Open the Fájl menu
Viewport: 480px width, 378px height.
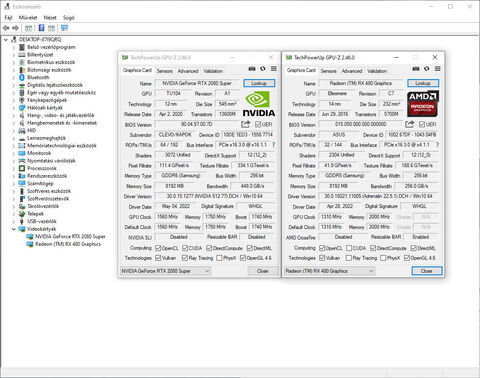[8, 18]
